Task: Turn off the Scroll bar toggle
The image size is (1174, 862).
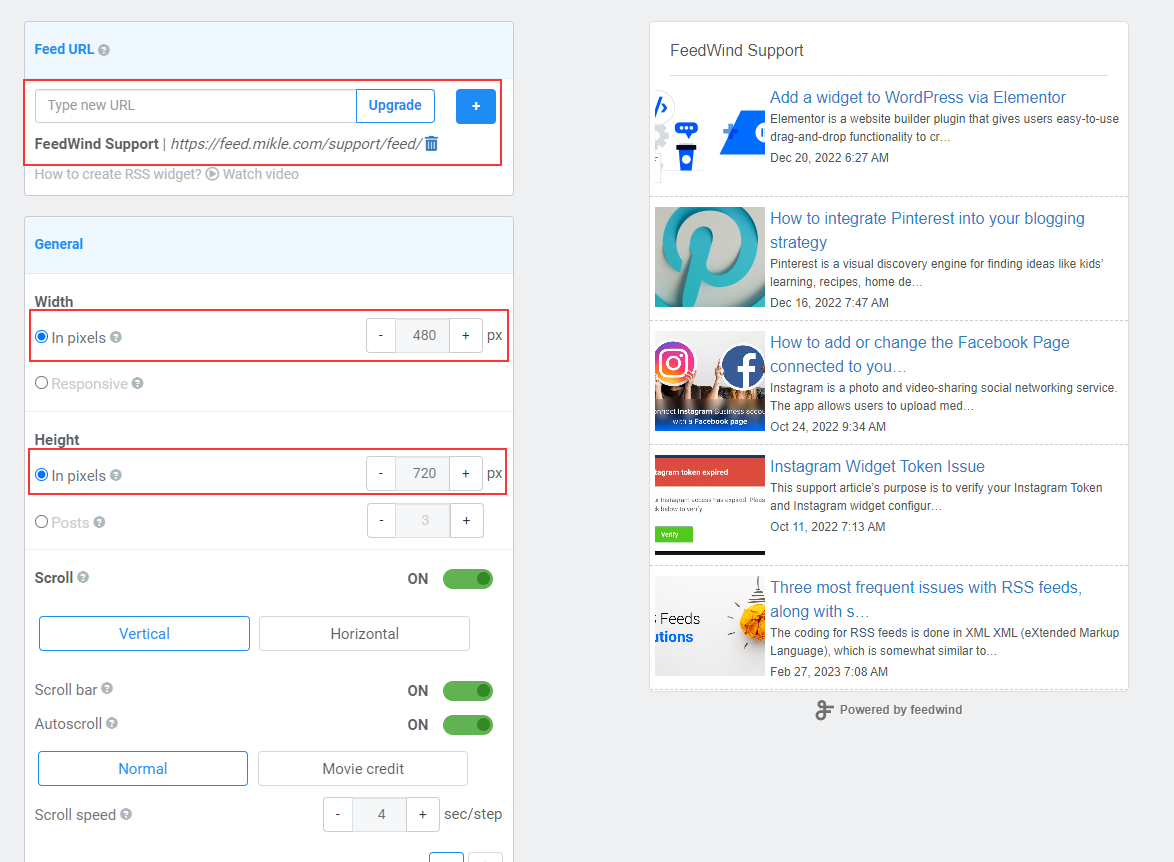Action: pos(468,690)
